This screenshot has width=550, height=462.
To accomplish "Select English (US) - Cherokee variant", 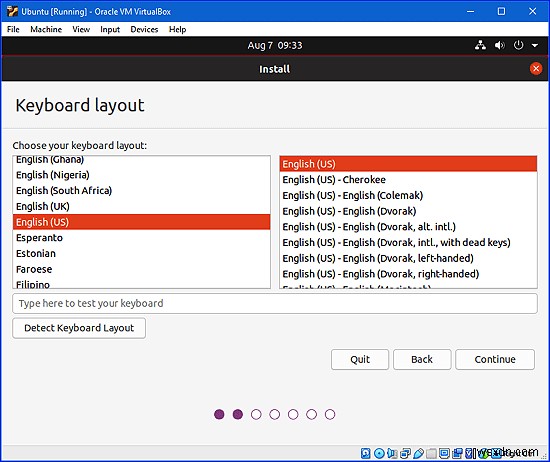I will (x=408, y=180).
